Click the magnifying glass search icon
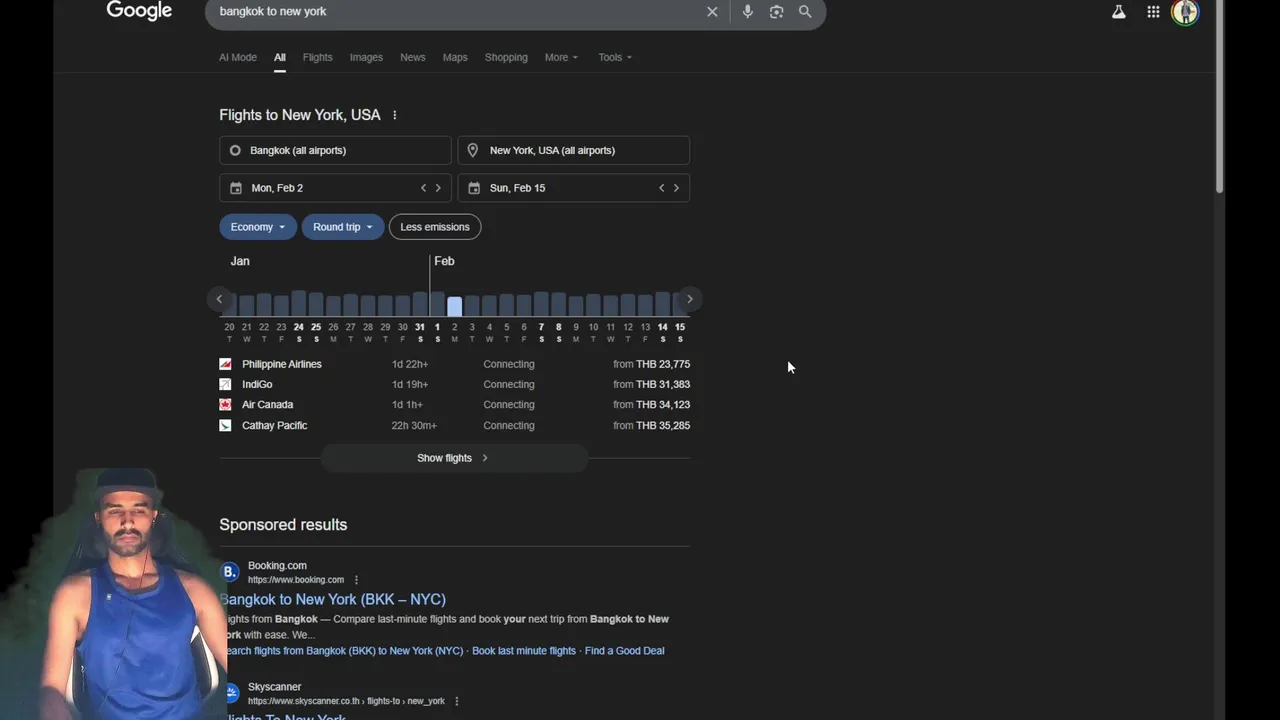The height and width of the screenshot is (720, 1280). coord(805,12)
